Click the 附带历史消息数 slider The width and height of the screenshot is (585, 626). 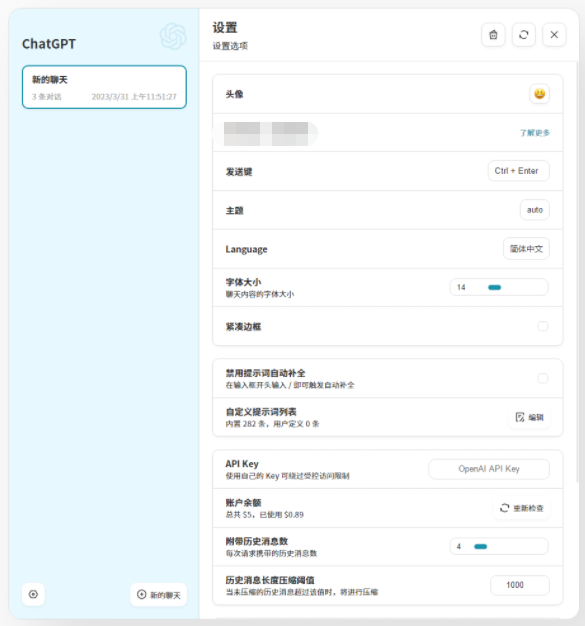tap(499, 546)
